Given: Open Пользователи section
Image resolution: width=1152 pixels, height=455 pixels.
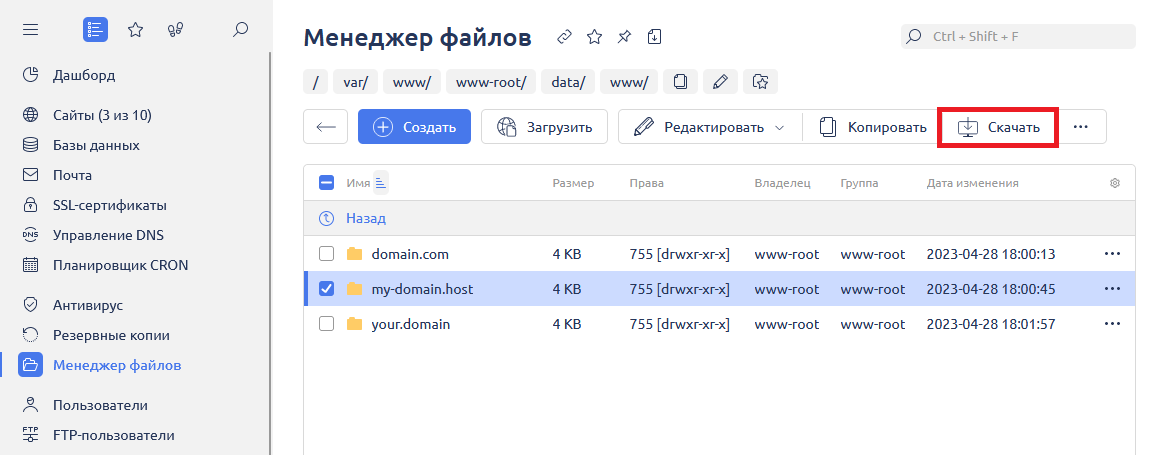Looking at the screenshot, I should click(x=100, y=405).
